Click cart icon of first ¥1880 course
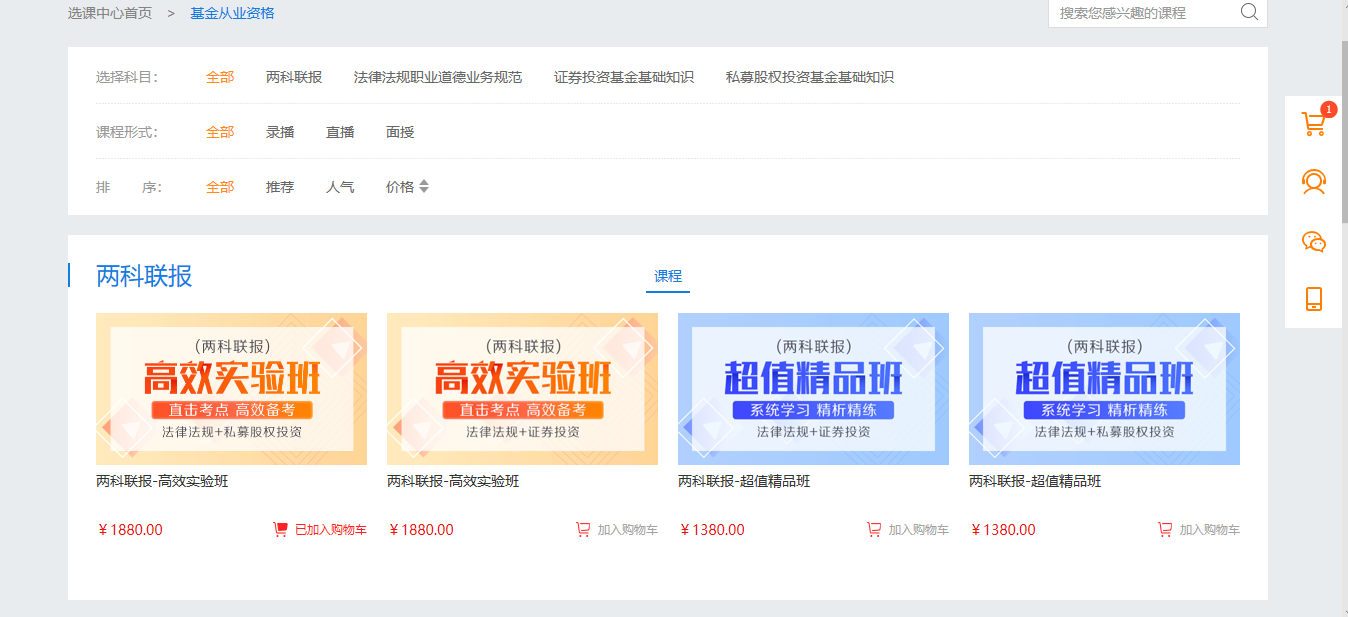 click(x=281, y=530)
